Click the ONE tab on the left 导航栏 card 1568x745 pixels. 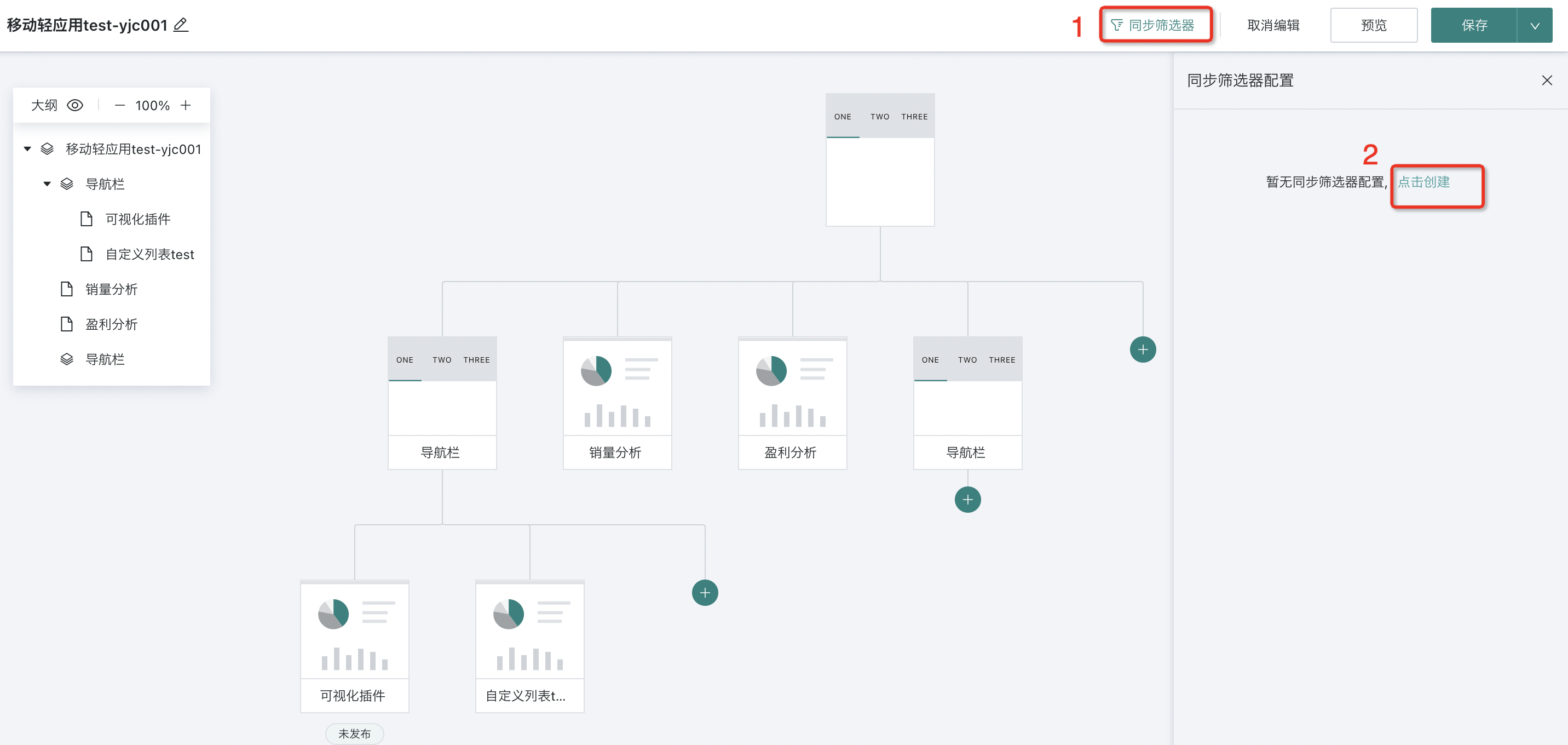pyautogui.click(x=405, y=360)
